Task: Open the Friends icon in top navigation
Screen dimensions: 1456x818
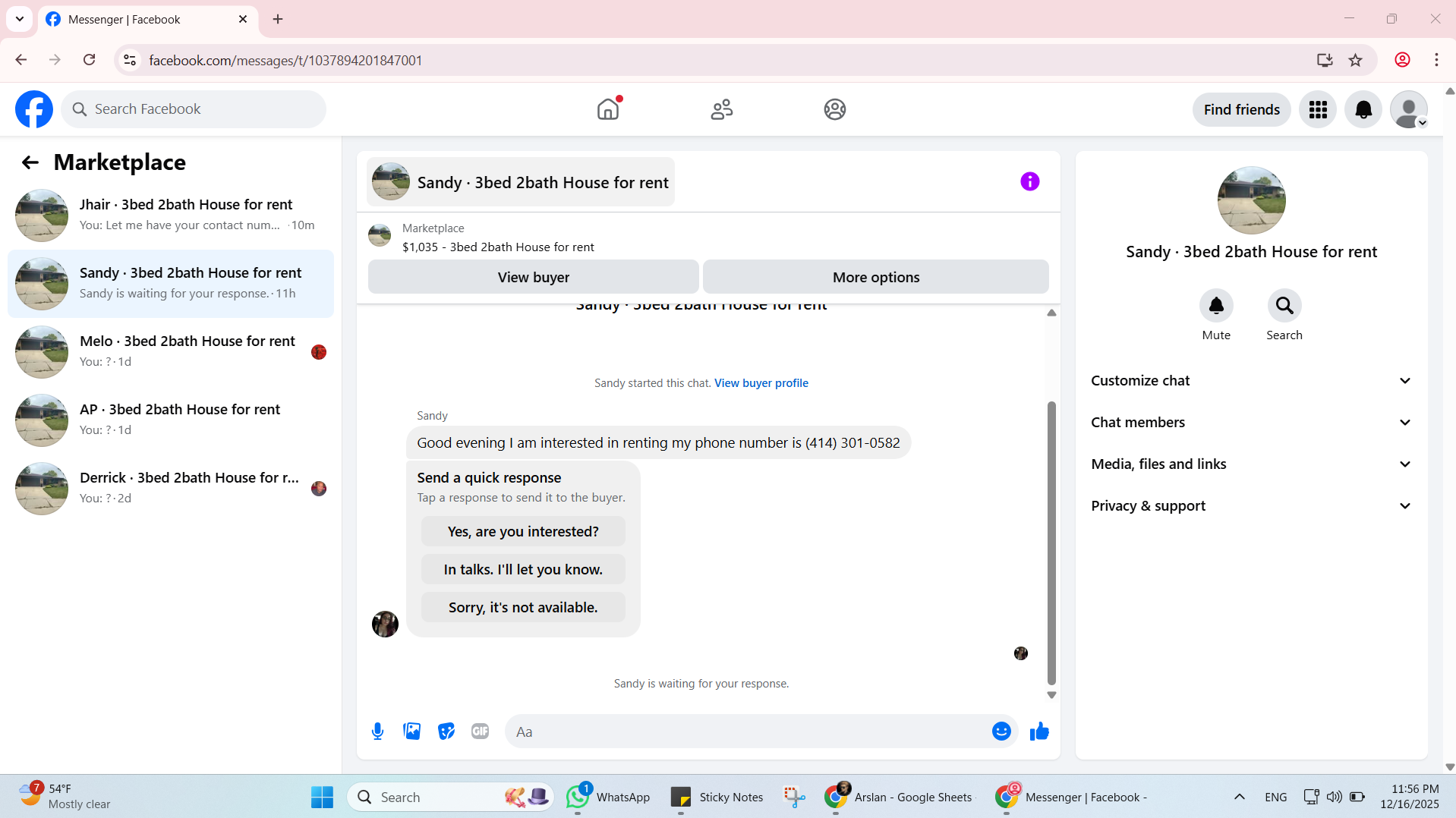Action: point(722,109)
